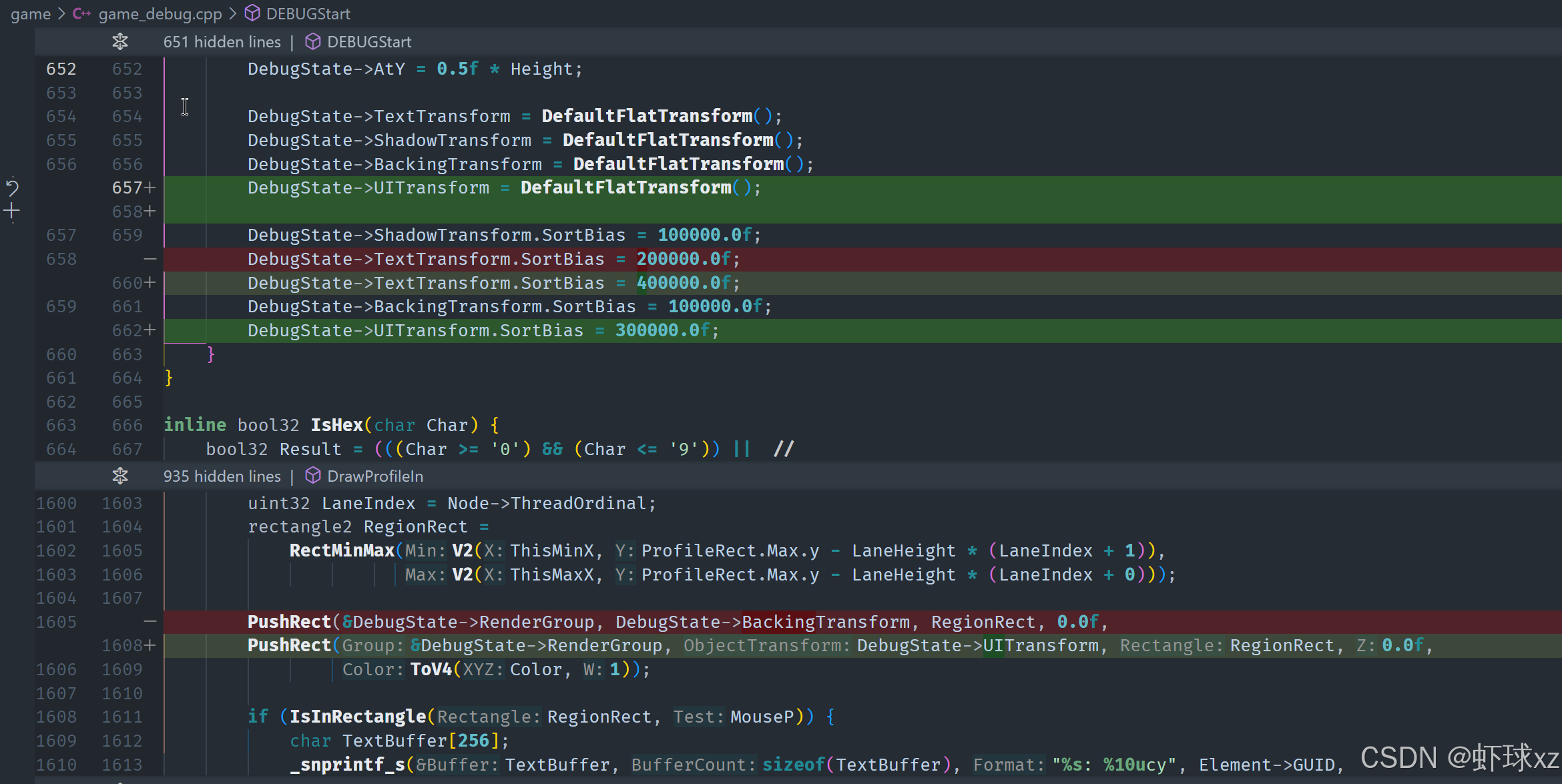Open the game folder breadcrumb

[x=30, y=13]
